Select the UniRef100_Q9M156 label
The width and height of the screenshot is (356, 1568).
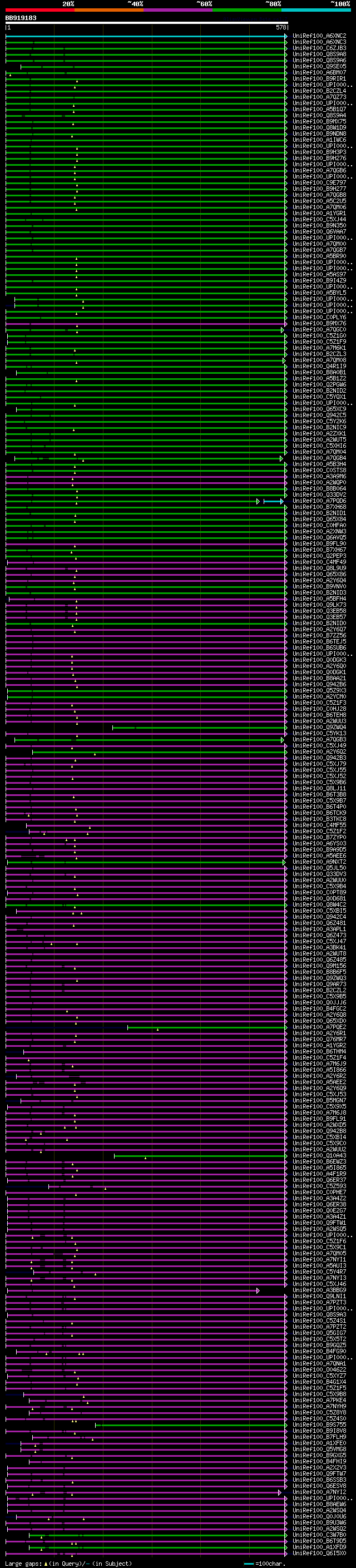[319, 966]
